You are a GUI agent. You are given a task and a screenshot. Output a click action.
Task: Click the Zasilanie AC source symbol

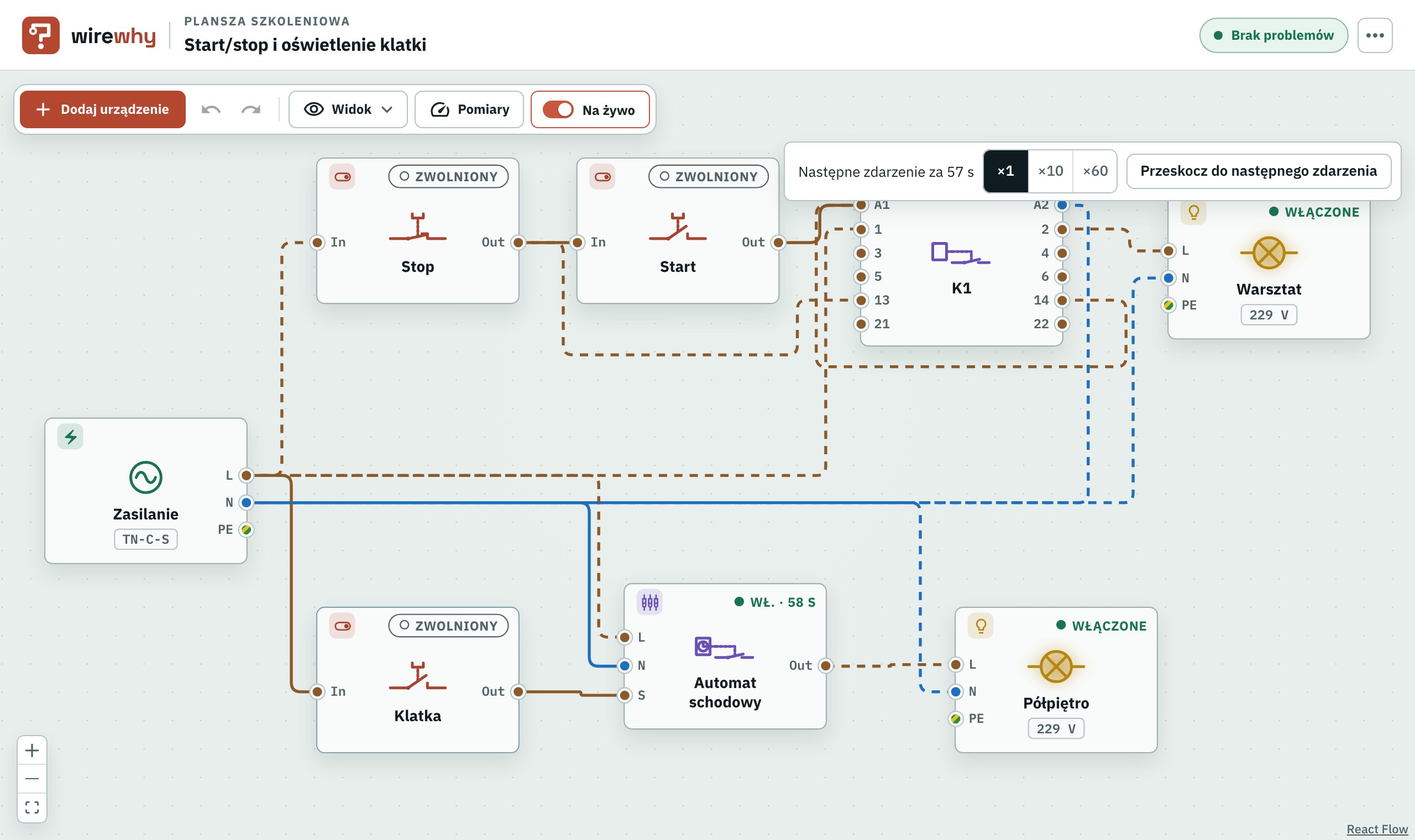point(146,477)
